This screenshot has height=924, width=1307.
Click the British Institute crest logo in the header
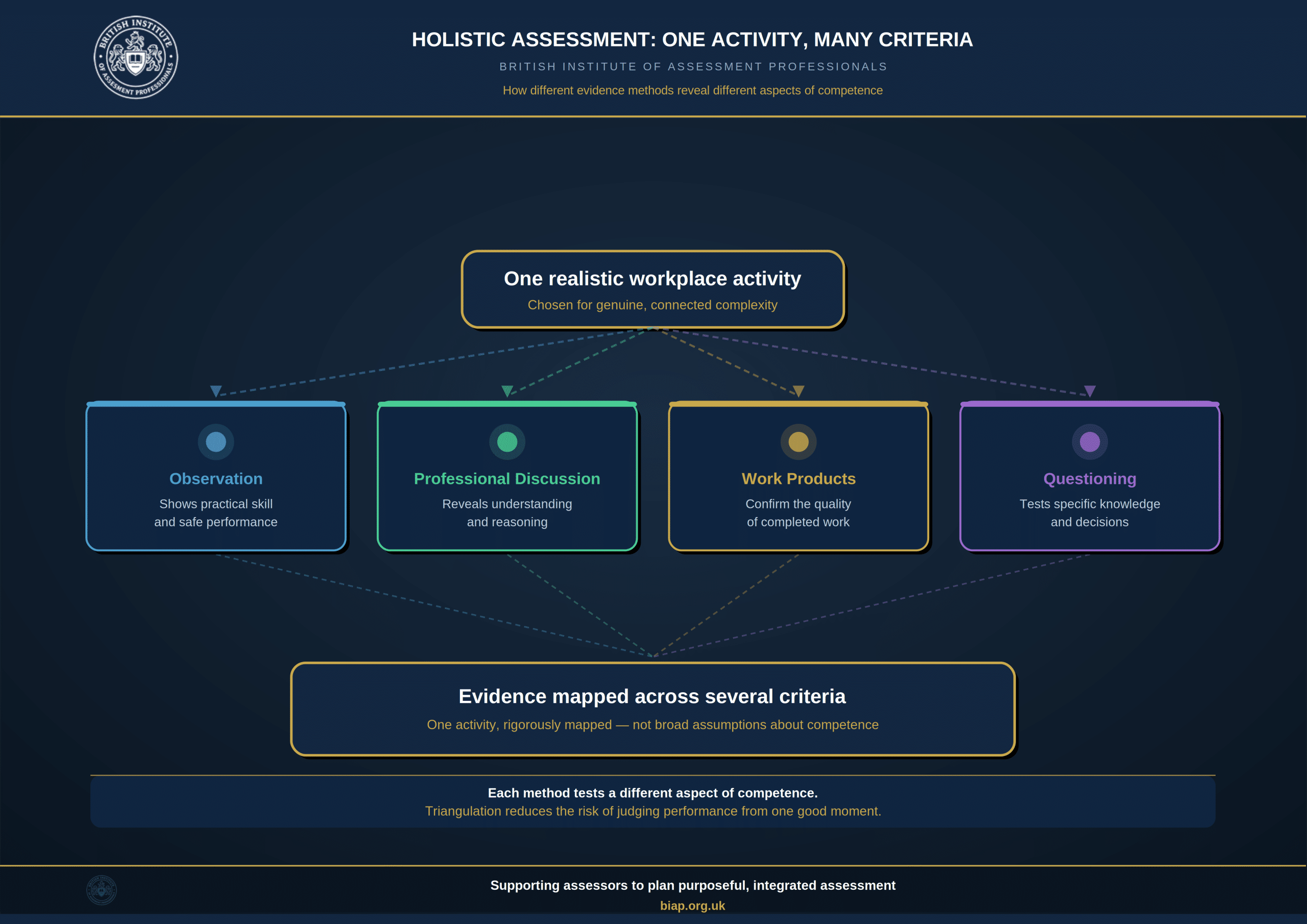[x=136, y=57]
